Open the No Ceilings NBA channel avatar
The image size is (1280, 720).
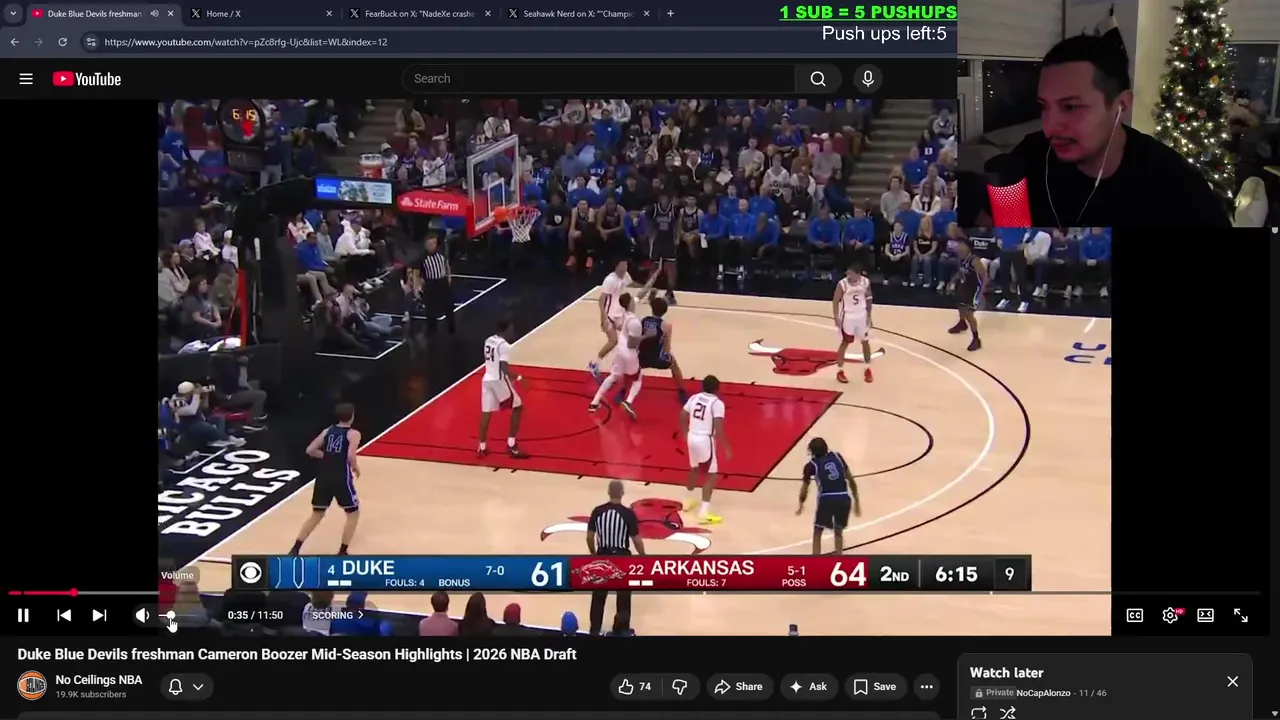coord(32,685)
